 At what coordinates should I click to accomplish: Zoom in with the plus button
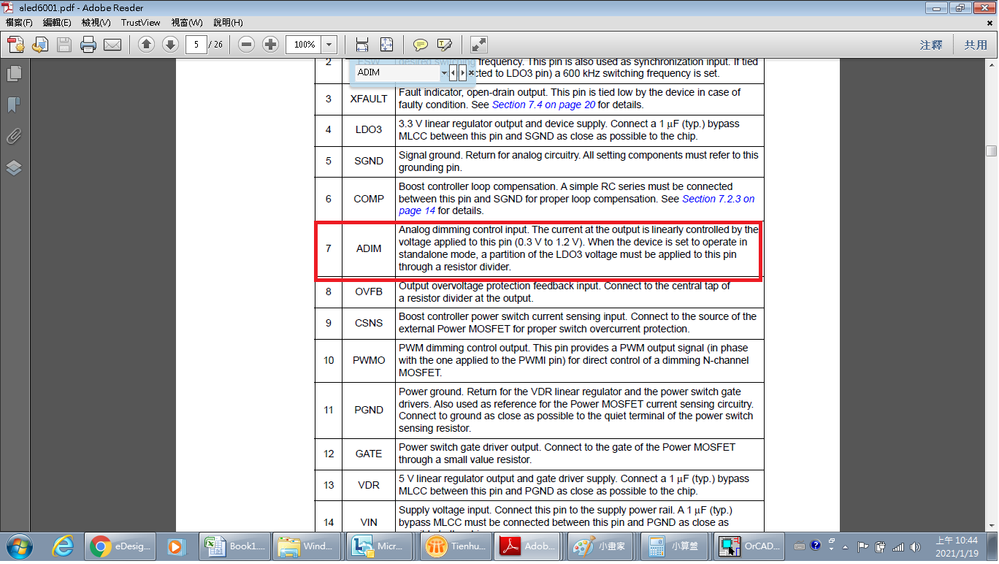pos(271,45)
